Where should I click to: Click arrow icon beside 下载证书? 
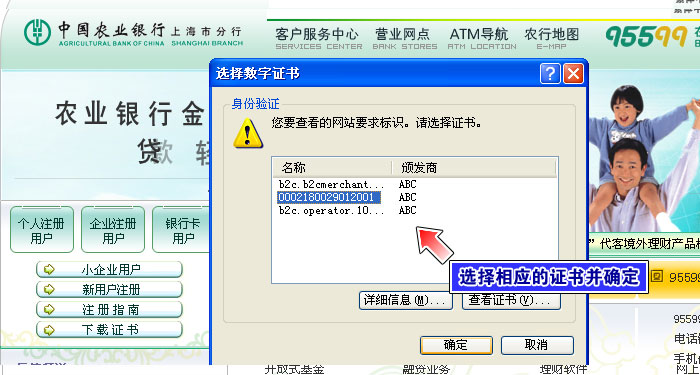(49, 330)
